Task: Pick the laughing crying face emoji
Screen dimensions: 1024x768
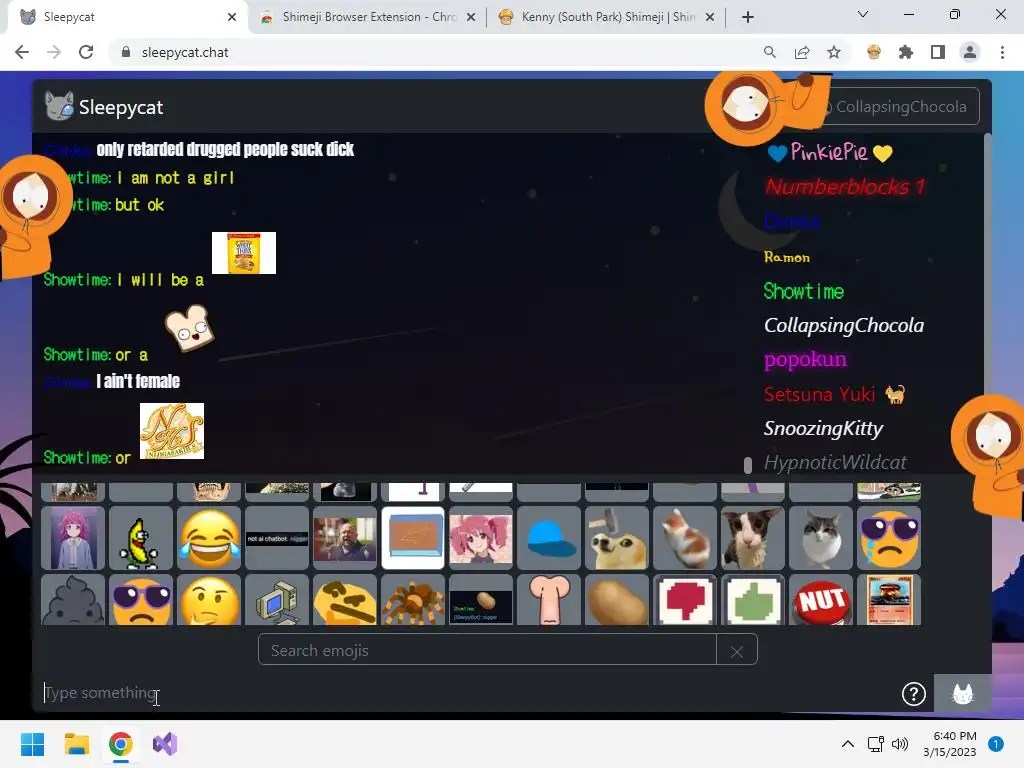Action: pyautogui.click(x=209, y=538)
